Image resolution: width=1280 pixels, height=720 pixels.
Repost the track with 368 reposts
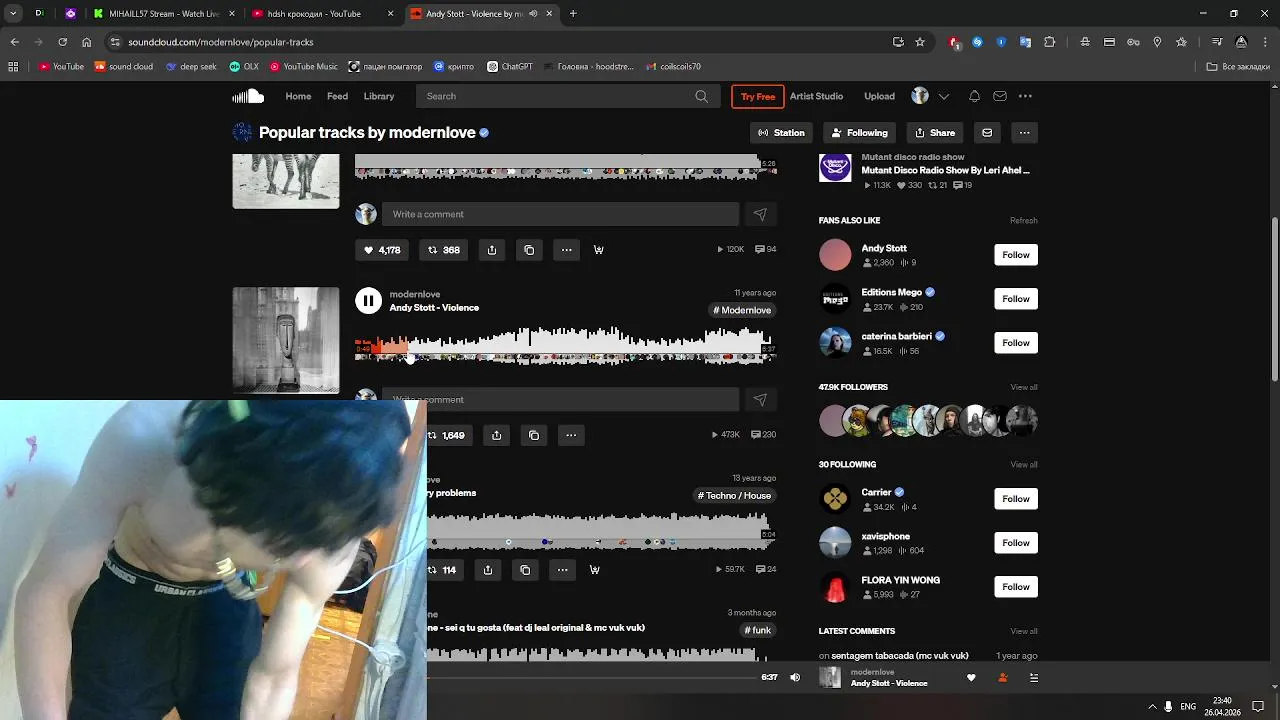click(444, 250)
